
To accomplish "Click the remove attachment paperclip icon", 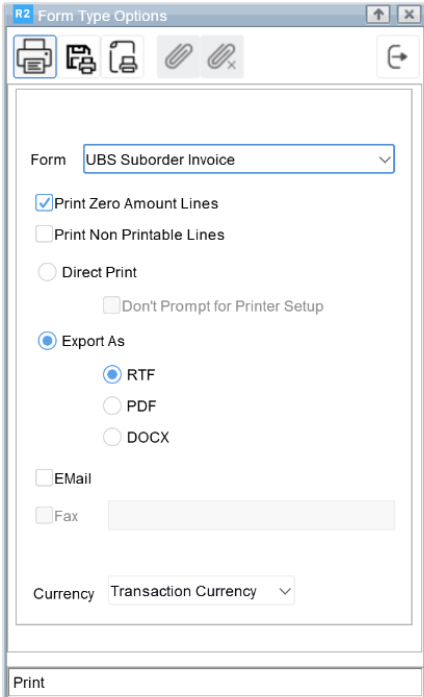I will [x=222, y=57].
